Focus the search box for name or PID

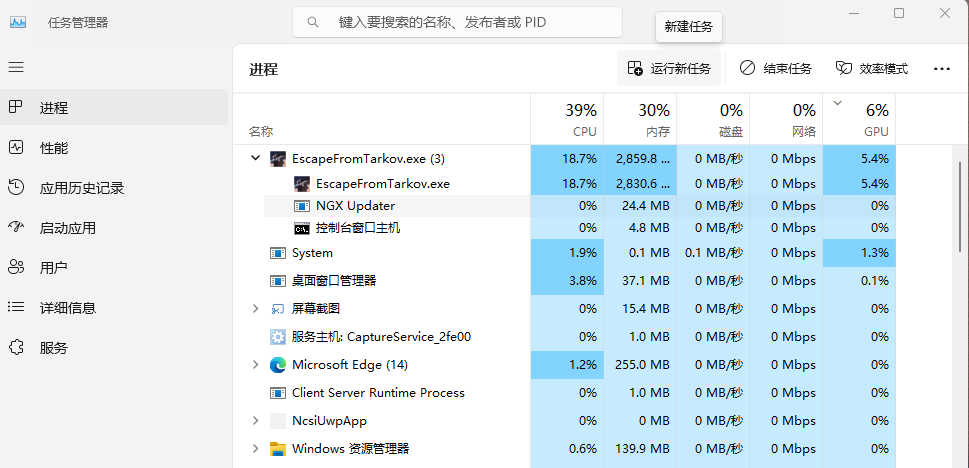coord(457,23)
